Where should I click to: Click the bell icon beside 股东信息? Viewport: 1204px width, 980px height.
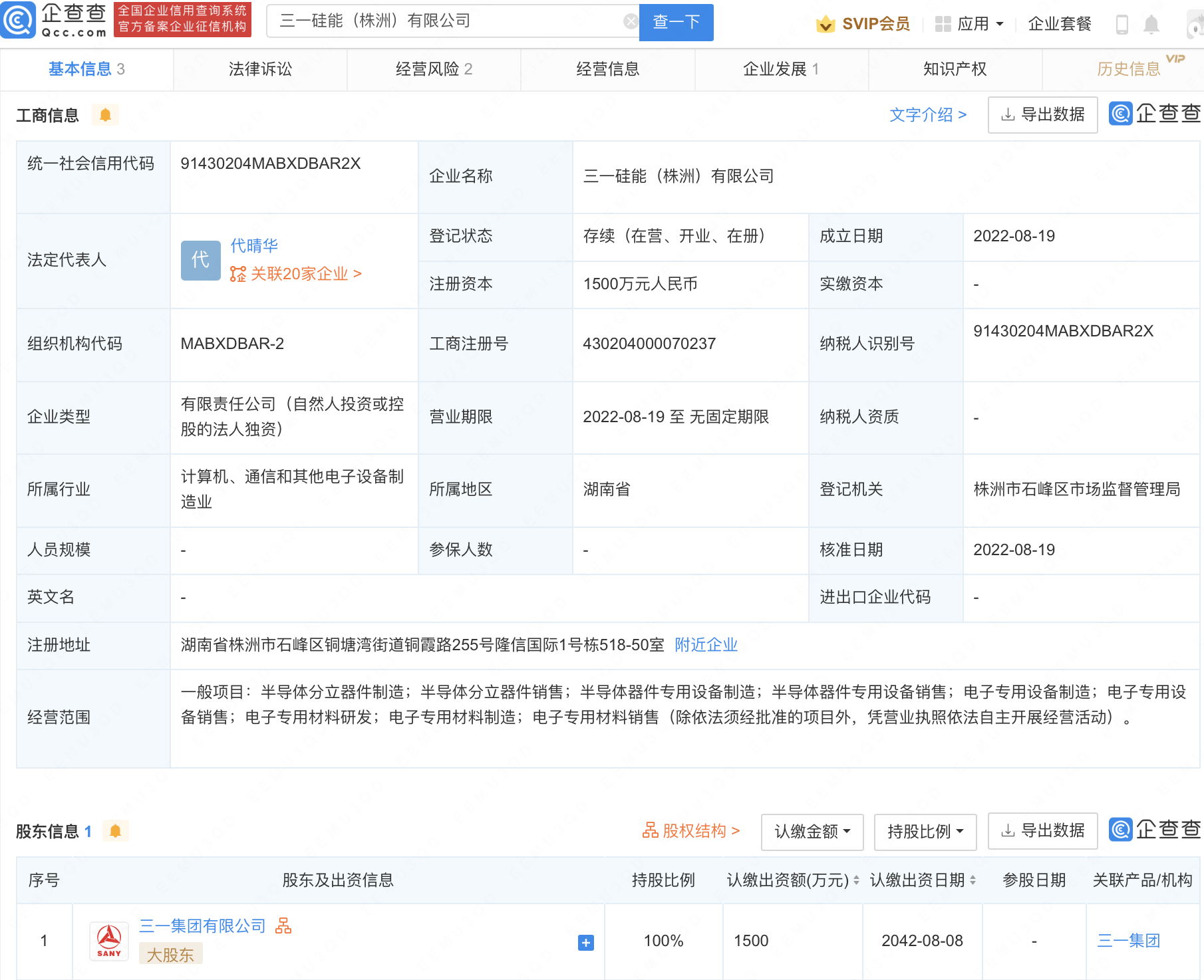click(x=115, y=831)
